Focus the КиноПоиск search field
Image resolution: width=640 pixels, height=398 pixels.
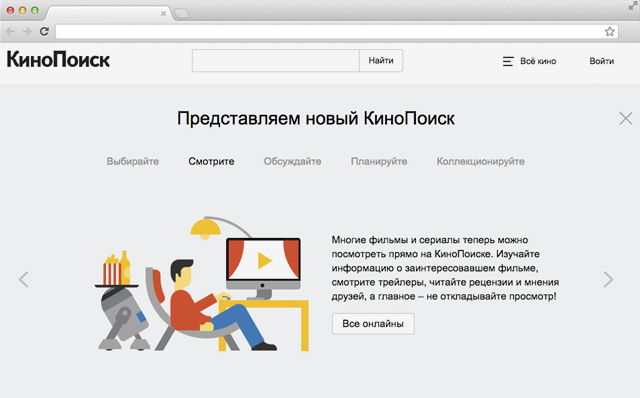(x=276, y=60)
